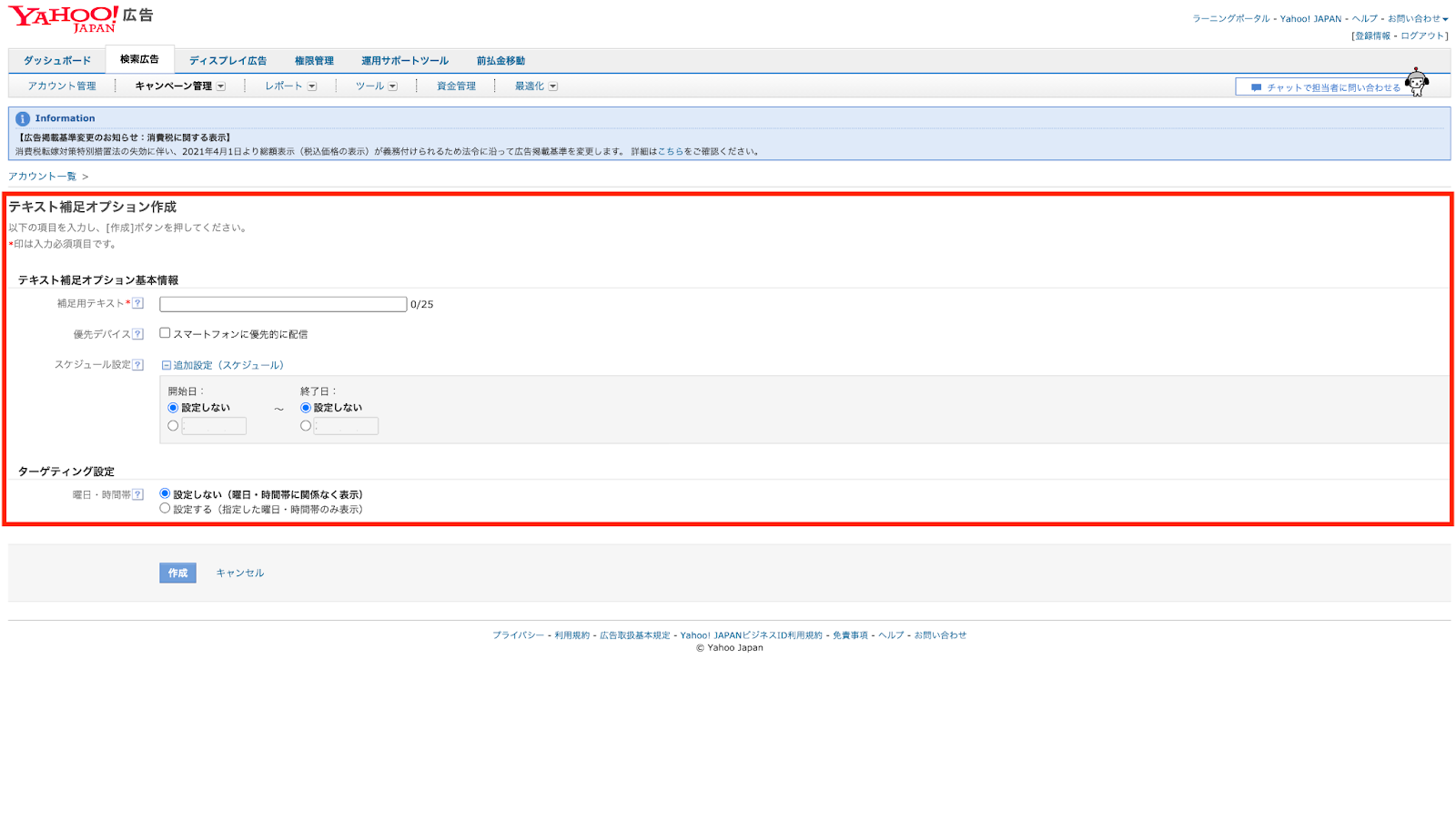1456x822 pixels.
Task: Click the 作成 button
Action: coord(177,573)
